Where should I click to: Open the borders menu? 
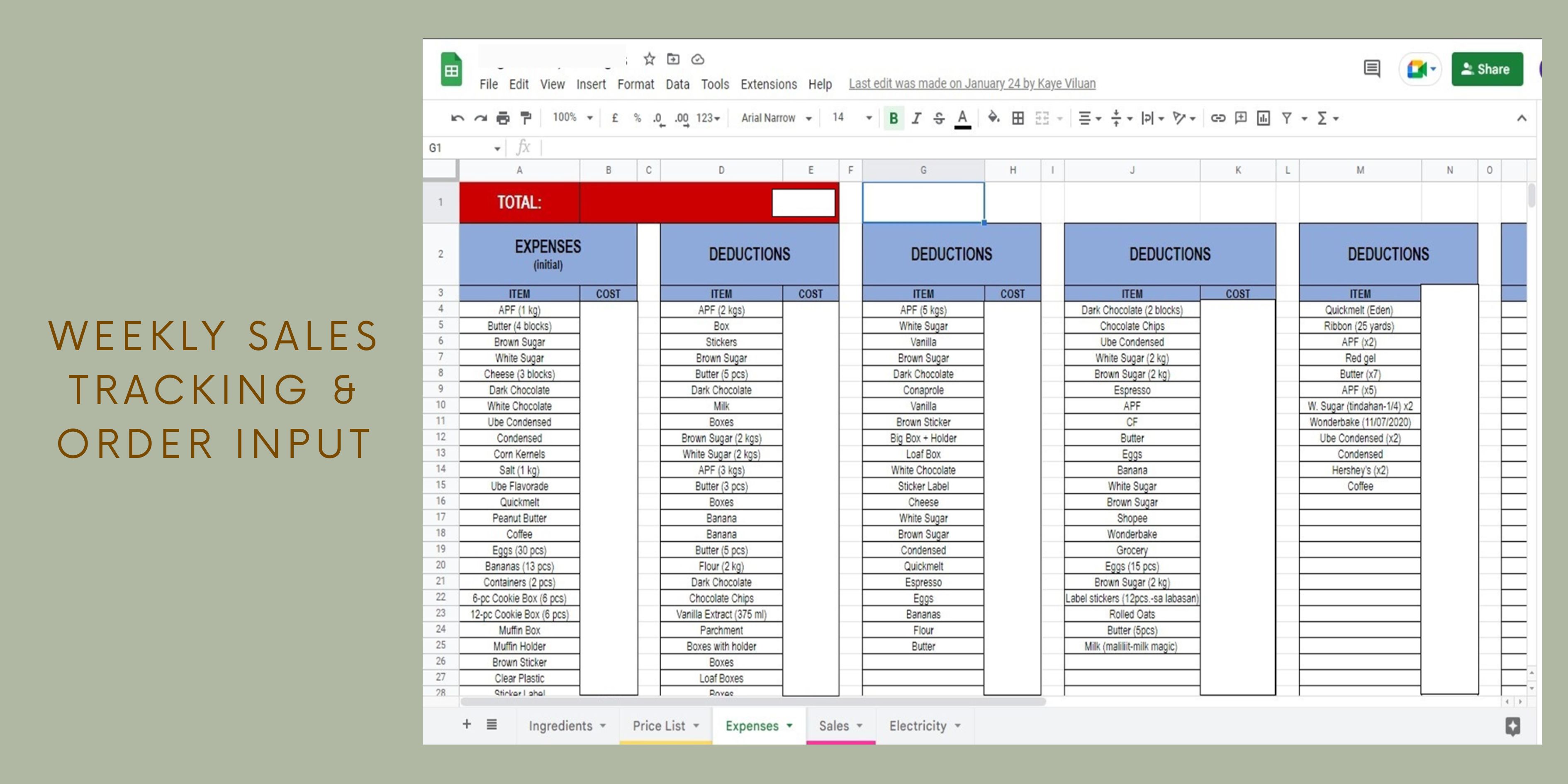[x=1018, y=118]
